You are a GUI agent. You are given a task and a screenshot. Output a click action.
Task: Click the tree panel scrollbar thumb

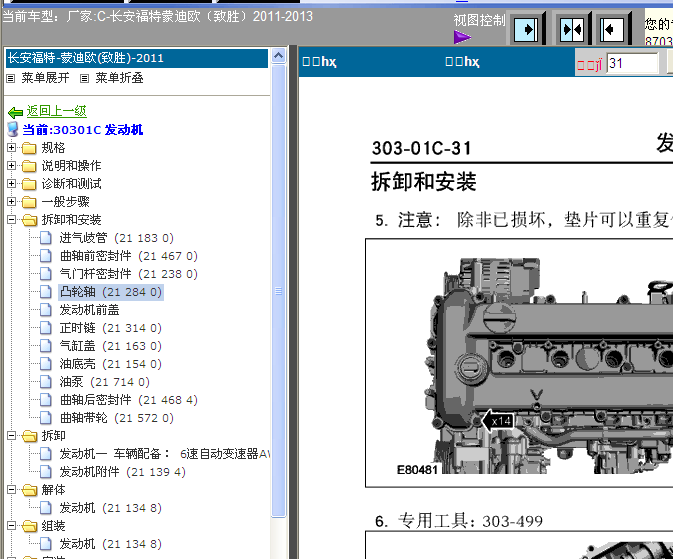point(279,291)
